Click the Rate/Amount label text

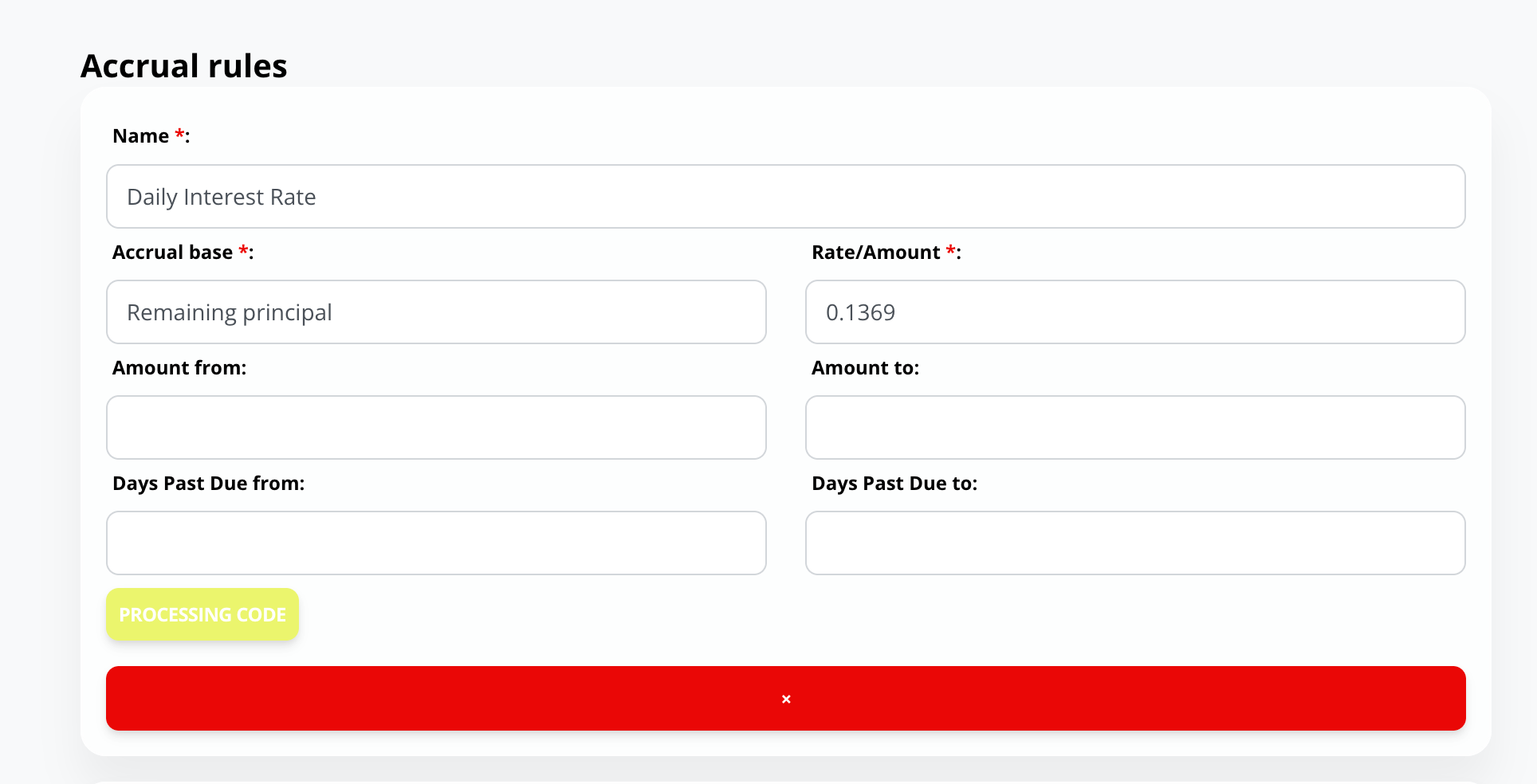point(875,253)
